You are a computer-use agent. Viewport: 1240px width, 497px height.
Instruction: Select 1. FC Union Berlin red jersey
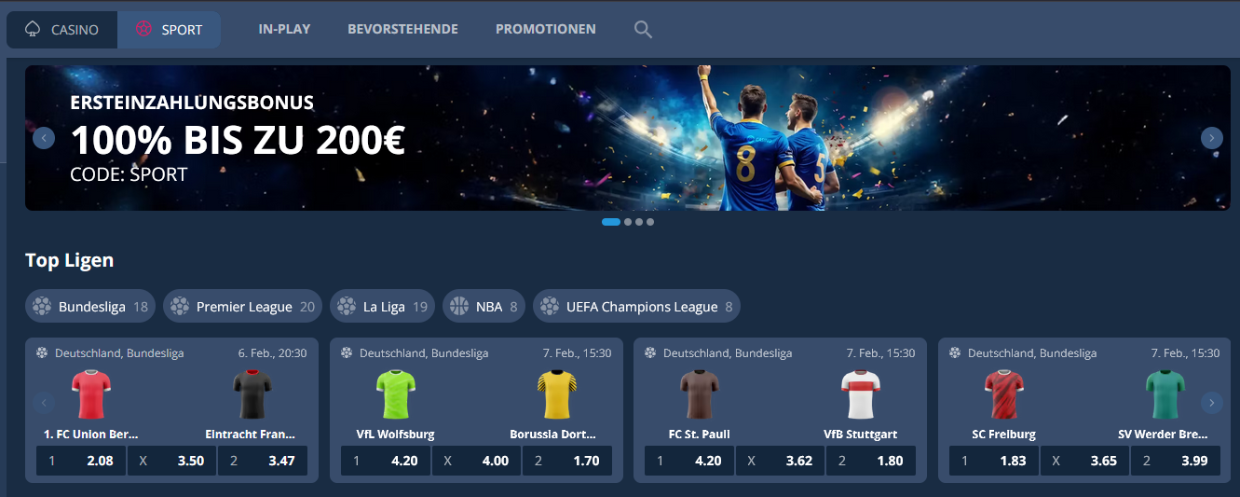(91, 394)
